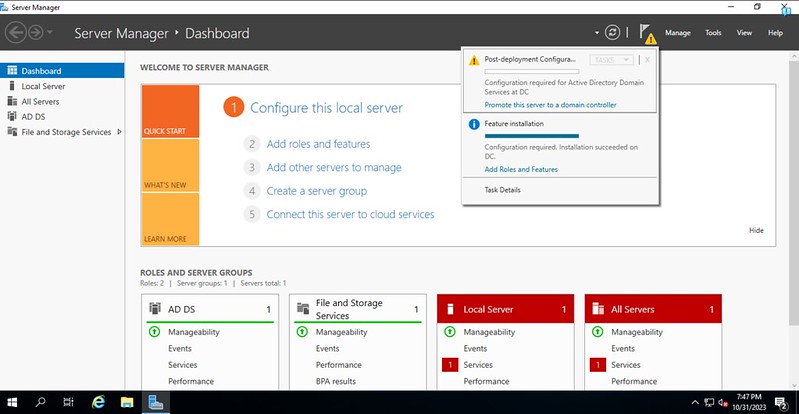Open the notifications flag with warning
Image resolution: width=799 pixels, height=414 pixels.
[x=647, y=33]
